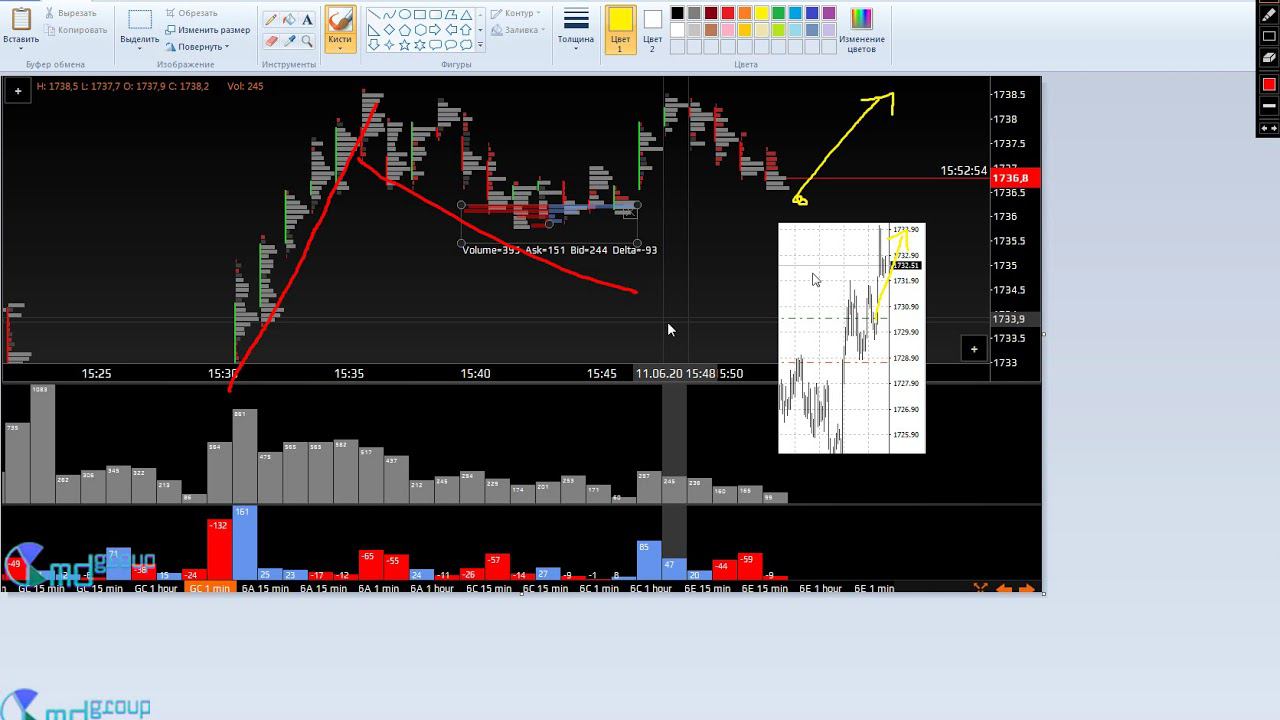Viewport: 1280px width, 720px height.
Task: Click the Кисти brush icon
Action: (340, 19)
